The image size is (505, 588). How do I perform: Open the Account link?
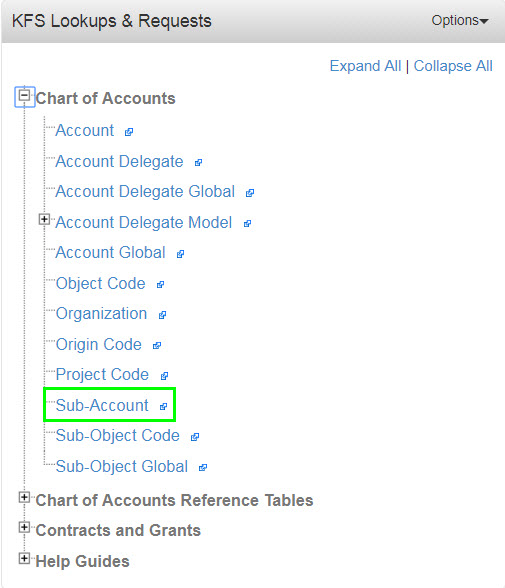[85, 131]
